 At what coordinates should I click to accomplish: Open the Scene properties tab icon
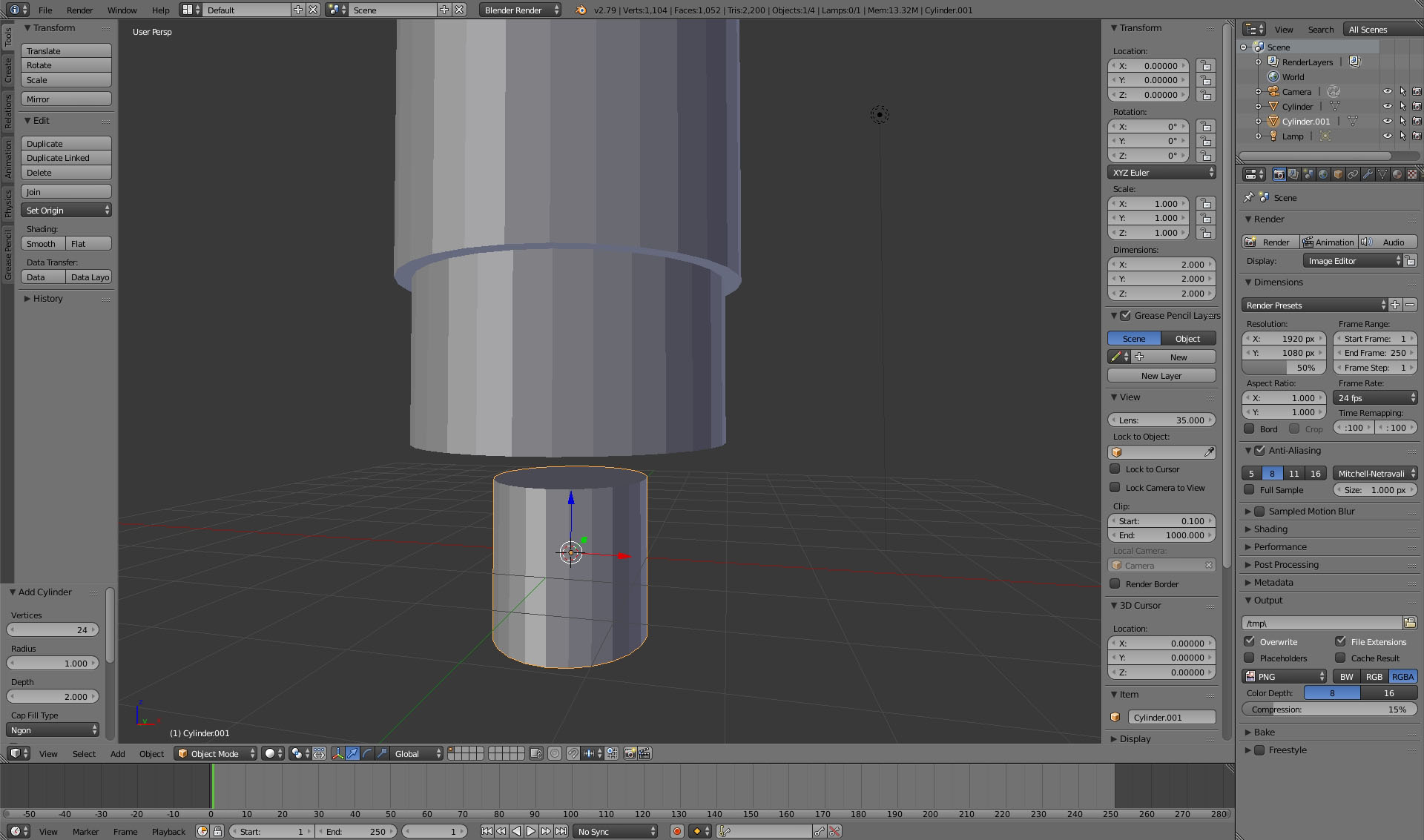click(x=1308, y=174)
